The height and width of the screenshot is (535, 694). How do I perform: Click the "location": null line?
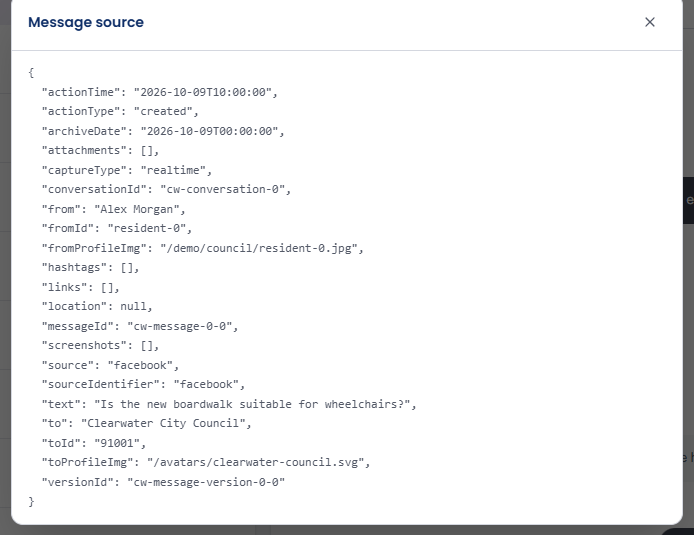point(97,306)
